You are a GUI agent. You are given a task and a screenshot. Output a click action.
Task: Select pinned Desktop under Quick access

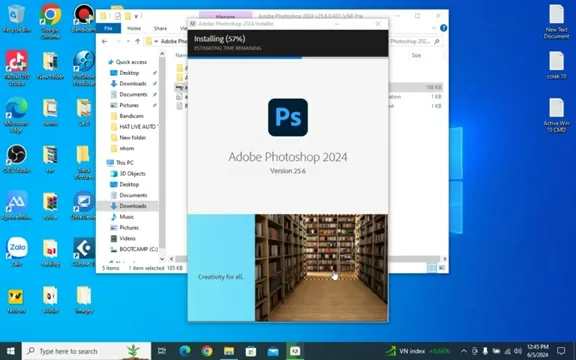[129, 73]
